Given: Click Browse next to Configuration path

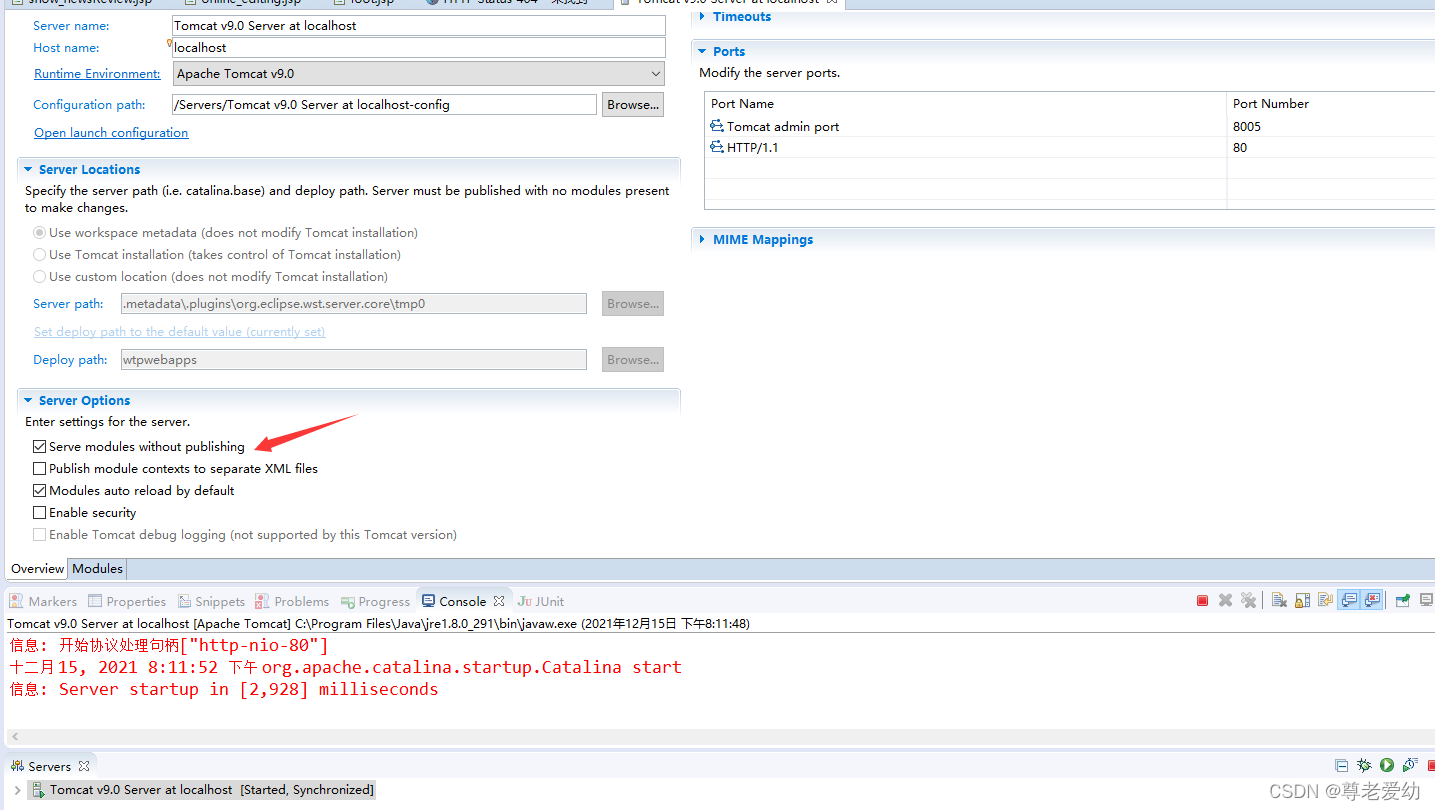Looking at the screenshot, I should point(632,104).
